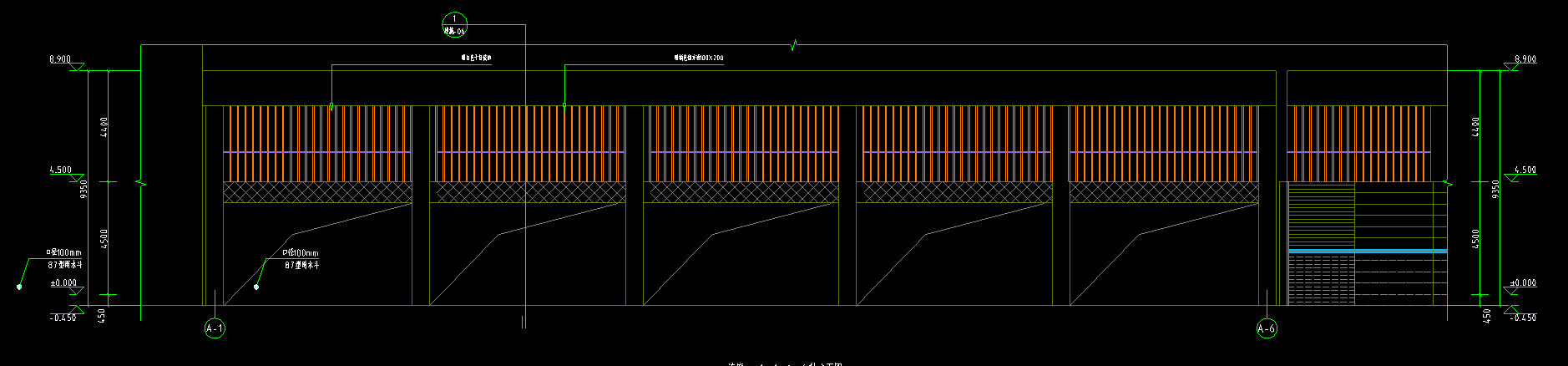Viewport: 1568px width, 366px height.
Task: Click the 450 dimension near the left edge
Action: point(102,316)
